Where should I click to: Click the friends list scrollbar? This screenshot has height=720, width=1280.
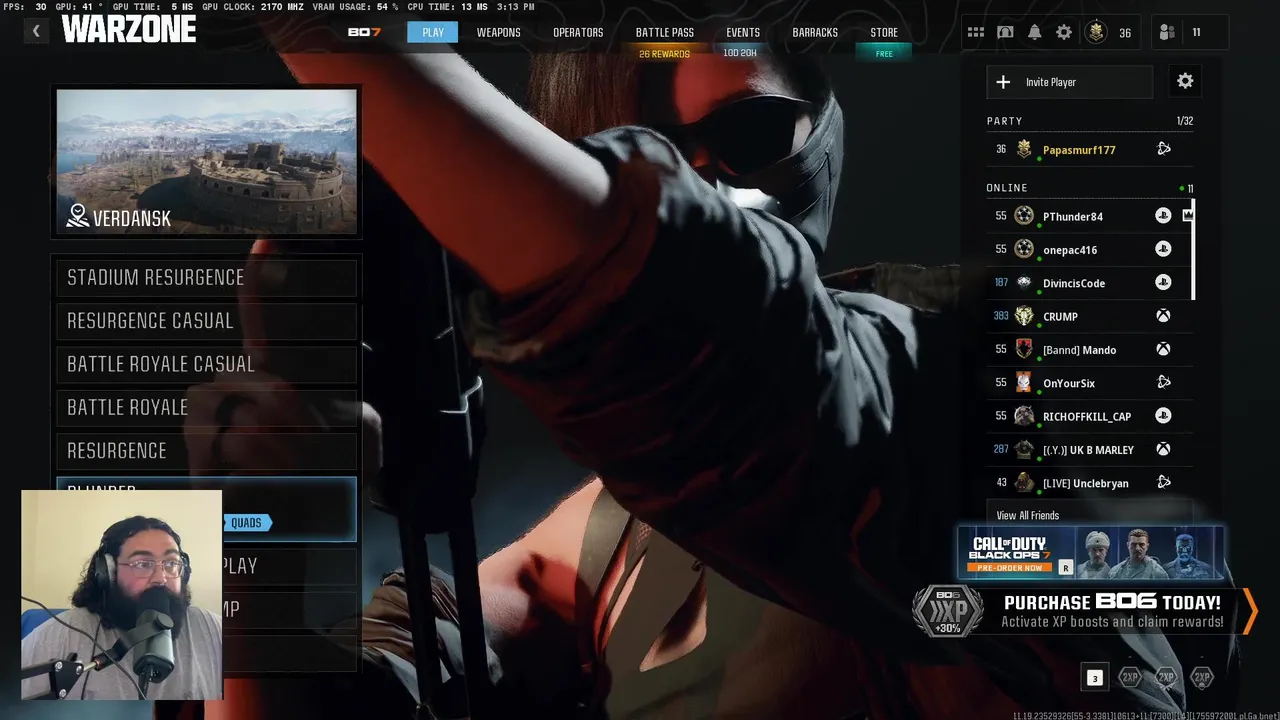(x=1193, y=249)
